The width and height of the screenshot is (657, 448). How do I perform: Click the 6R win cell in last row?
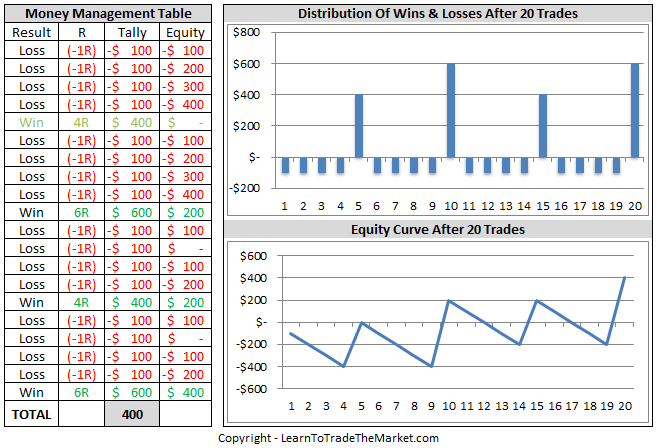pyautogui.click(x=81, y=392)
